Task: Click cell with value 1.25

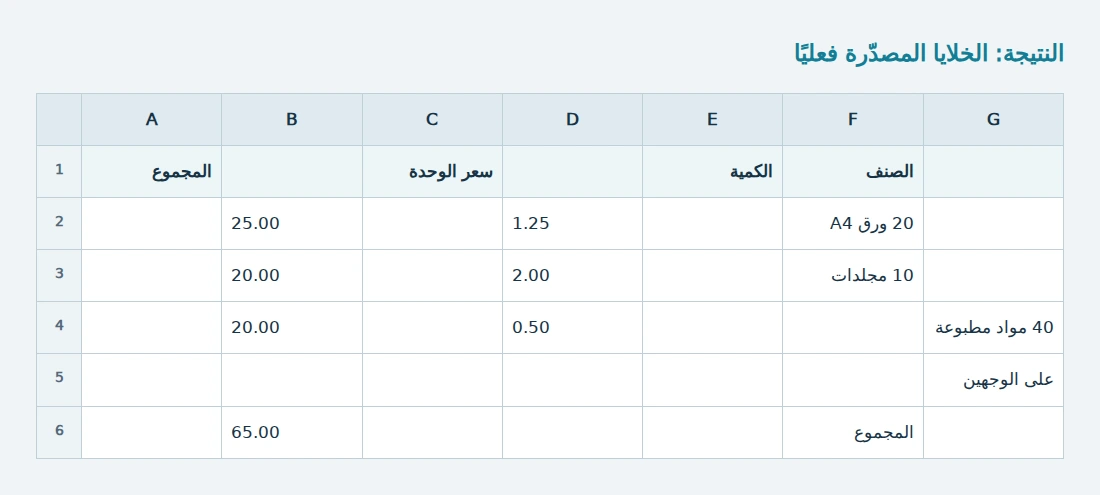Action: 572,224
